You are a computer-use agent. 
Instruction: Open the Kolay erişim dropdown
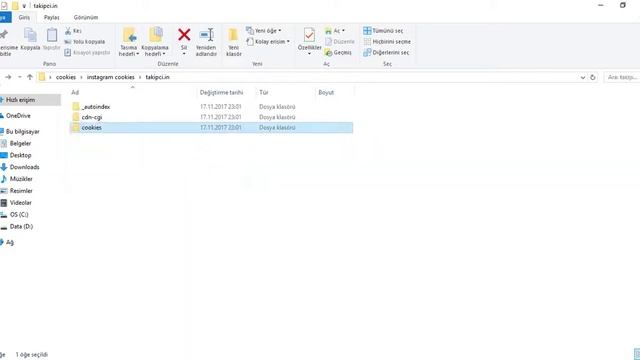268,42
